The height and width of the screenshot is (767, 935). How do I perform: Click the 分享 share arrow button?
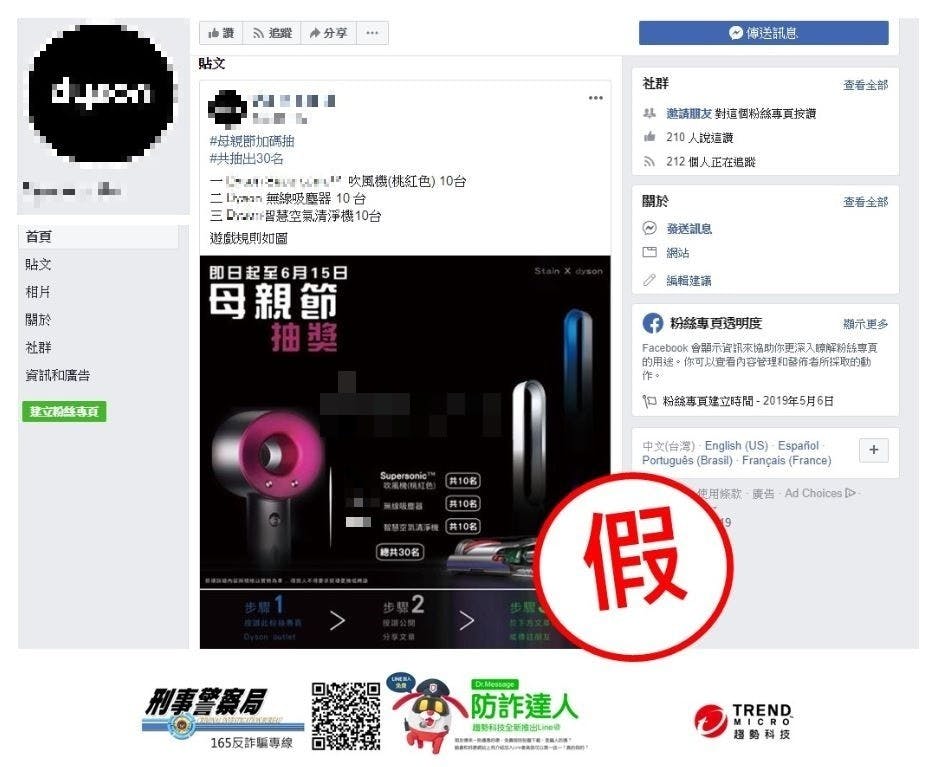tap(329, 33)
